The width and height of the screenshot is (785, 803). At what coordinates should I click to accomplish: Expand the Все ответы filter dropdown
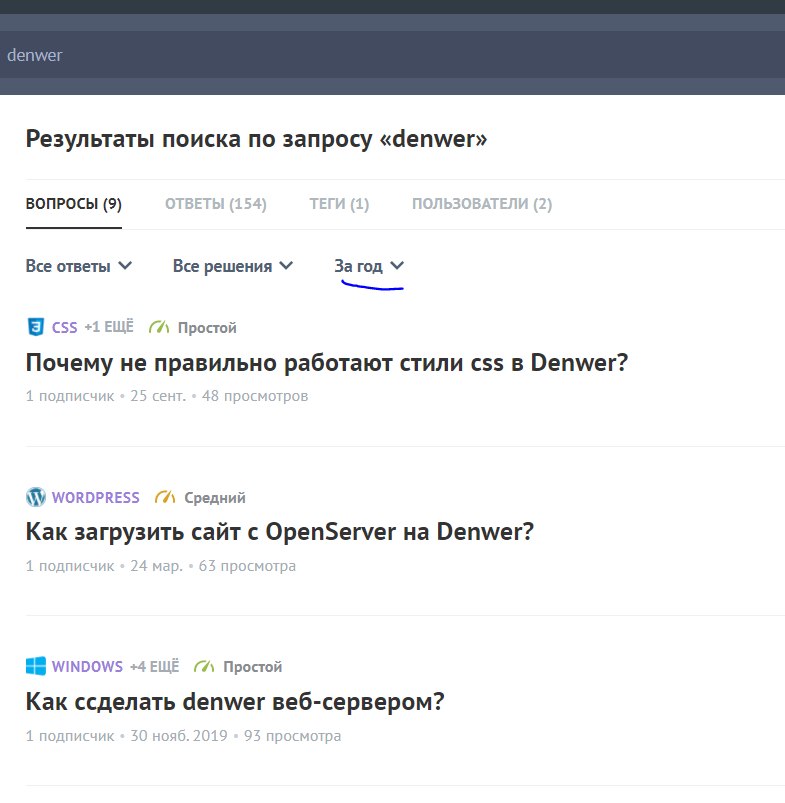[x=79, y=266]
